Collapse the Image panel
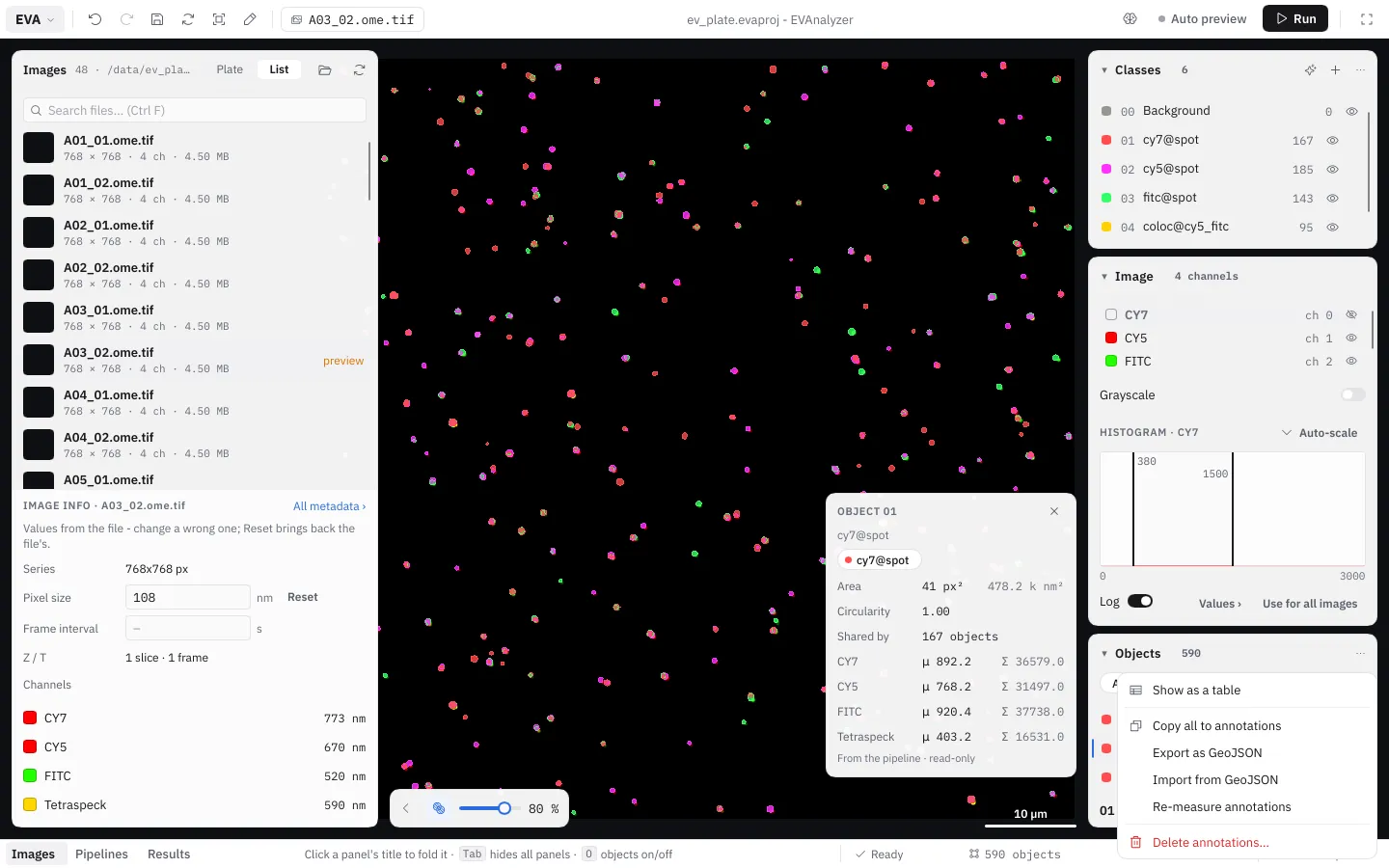Viewport: 1389px width, 868px height. 1104,276
